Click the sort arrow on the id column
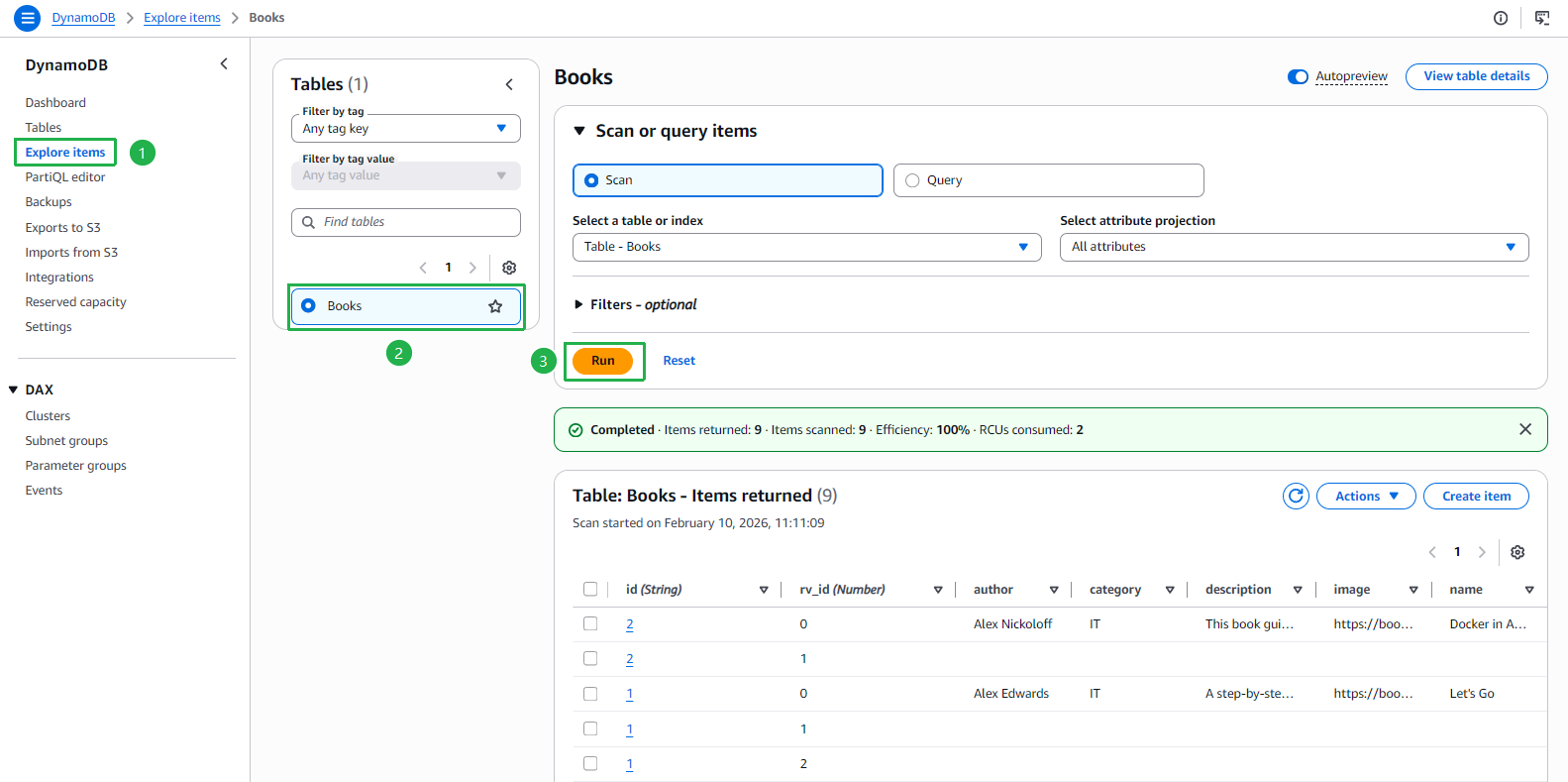 [764, 590]
